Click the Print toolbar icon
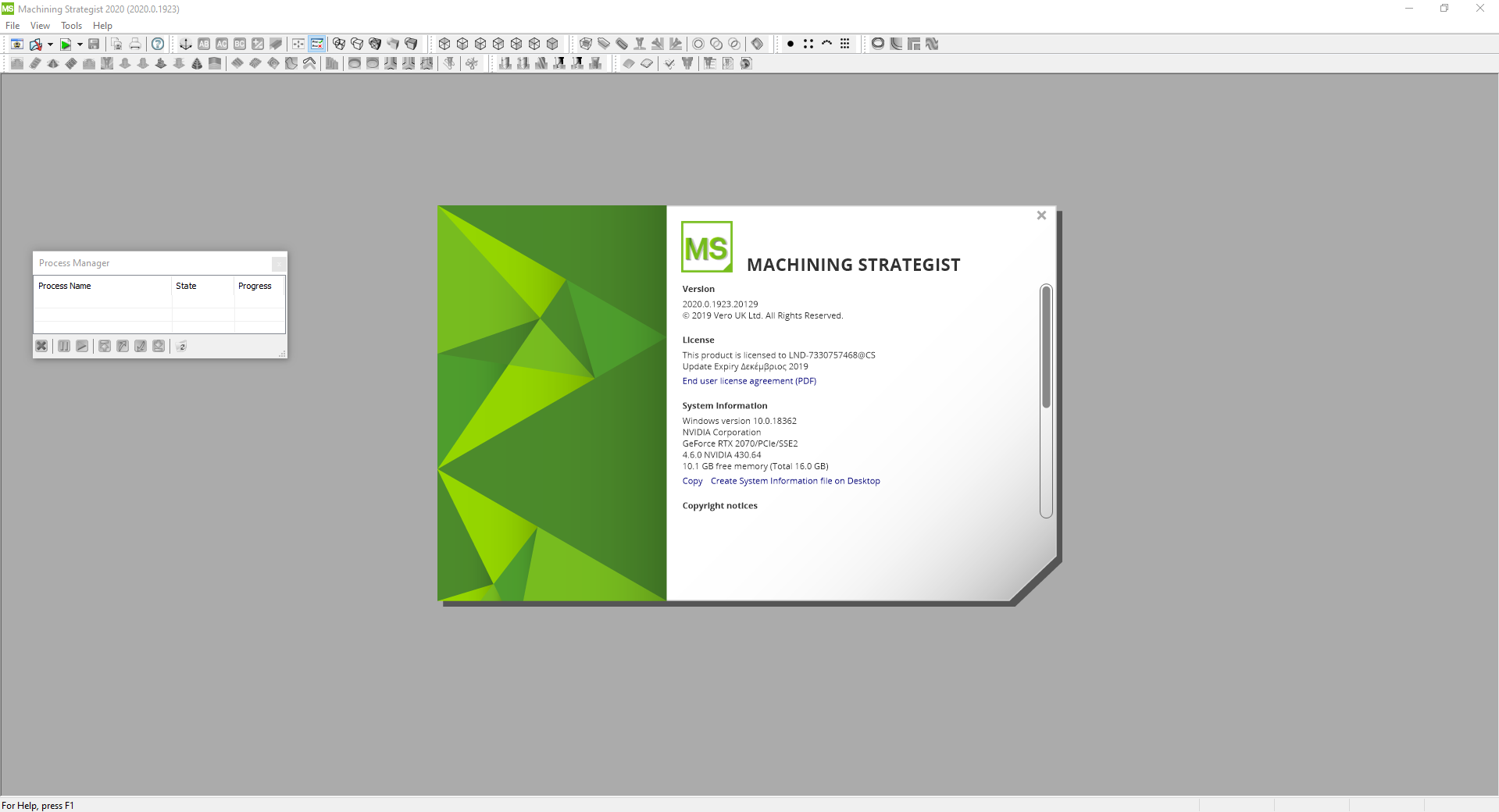The image size is (1499, 812). pyautogui.click(x=135, y=44)
